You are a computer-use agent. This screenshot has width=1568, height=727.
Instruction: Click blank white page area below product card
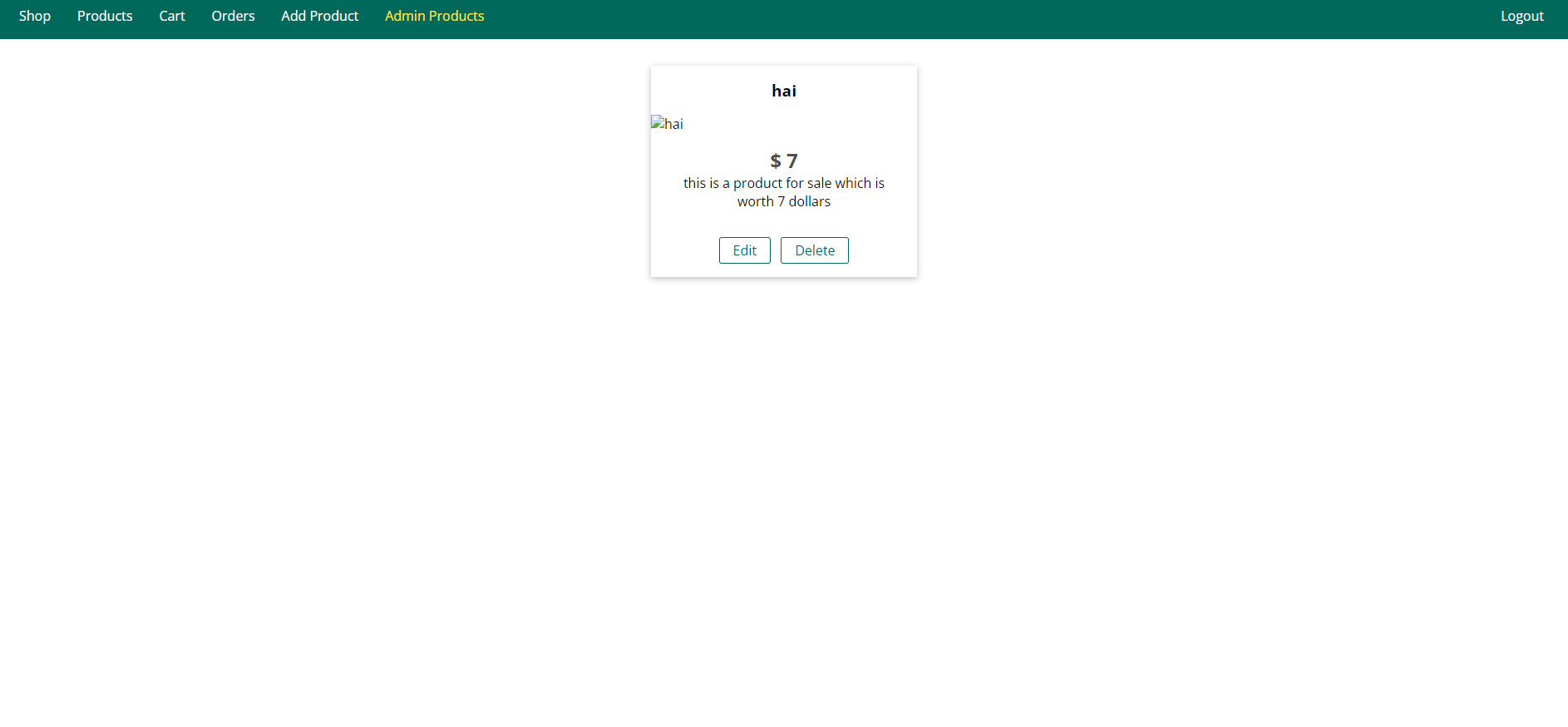pos(783,499)
